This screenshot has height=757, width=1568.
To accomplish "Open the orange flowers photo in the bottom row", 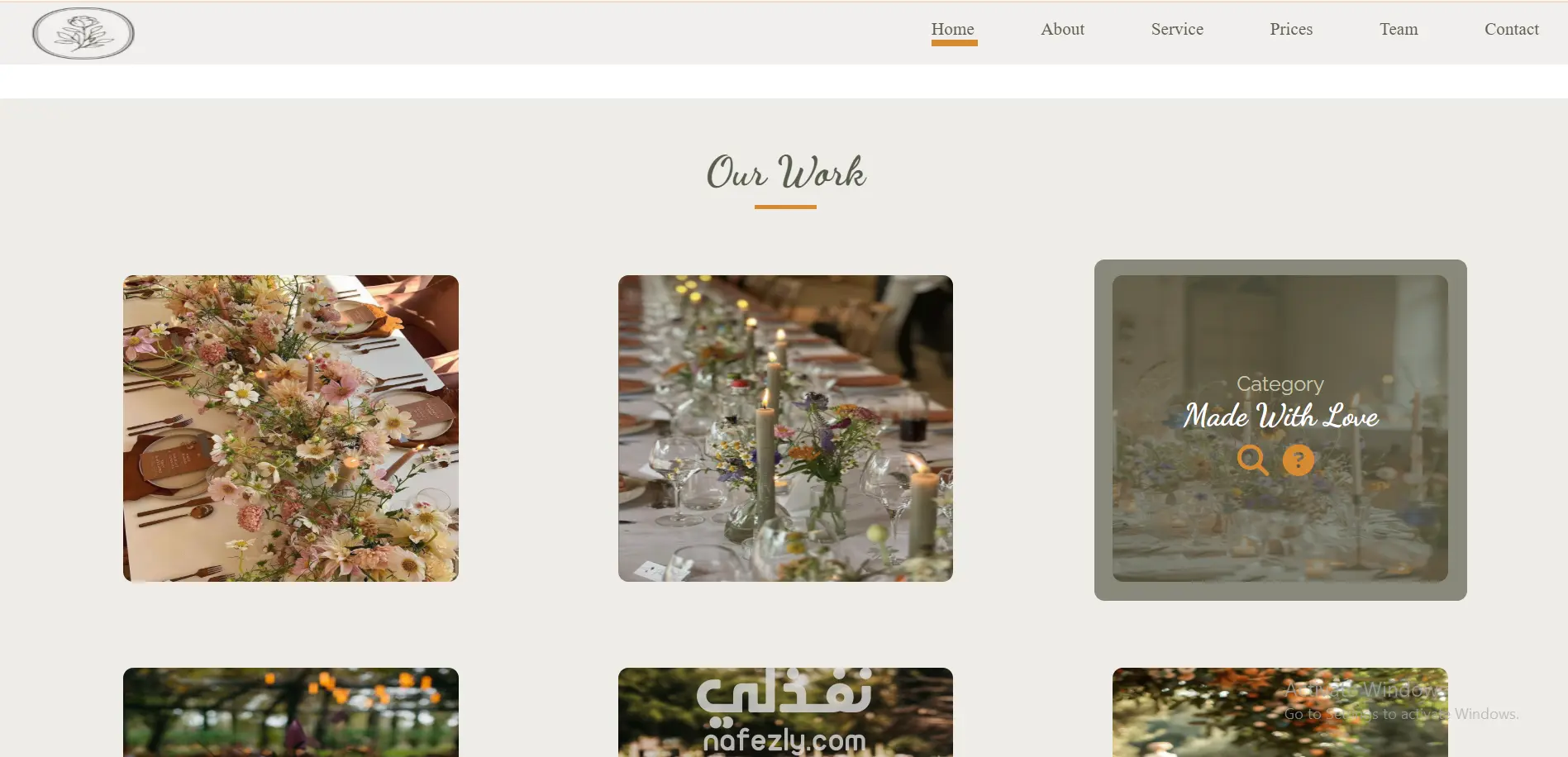I will tap(1280, 712).
